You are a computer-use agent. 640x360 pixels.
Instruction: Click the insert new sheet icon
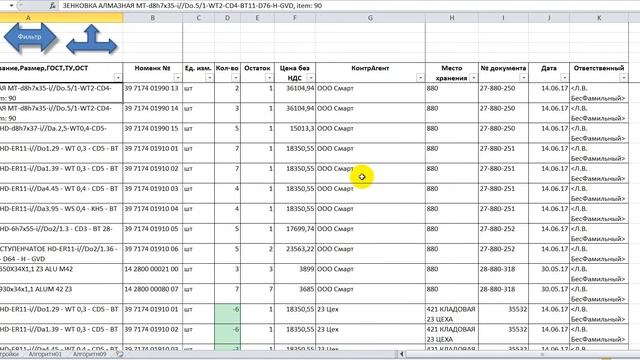click(120, 355)
